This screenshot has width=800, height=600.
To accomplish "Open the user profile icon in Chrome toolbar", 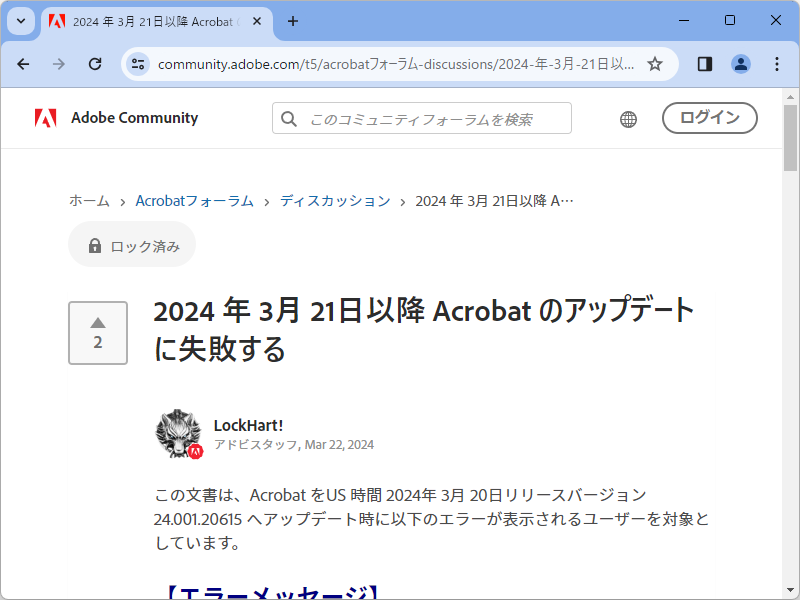I will tap(740, 63).
